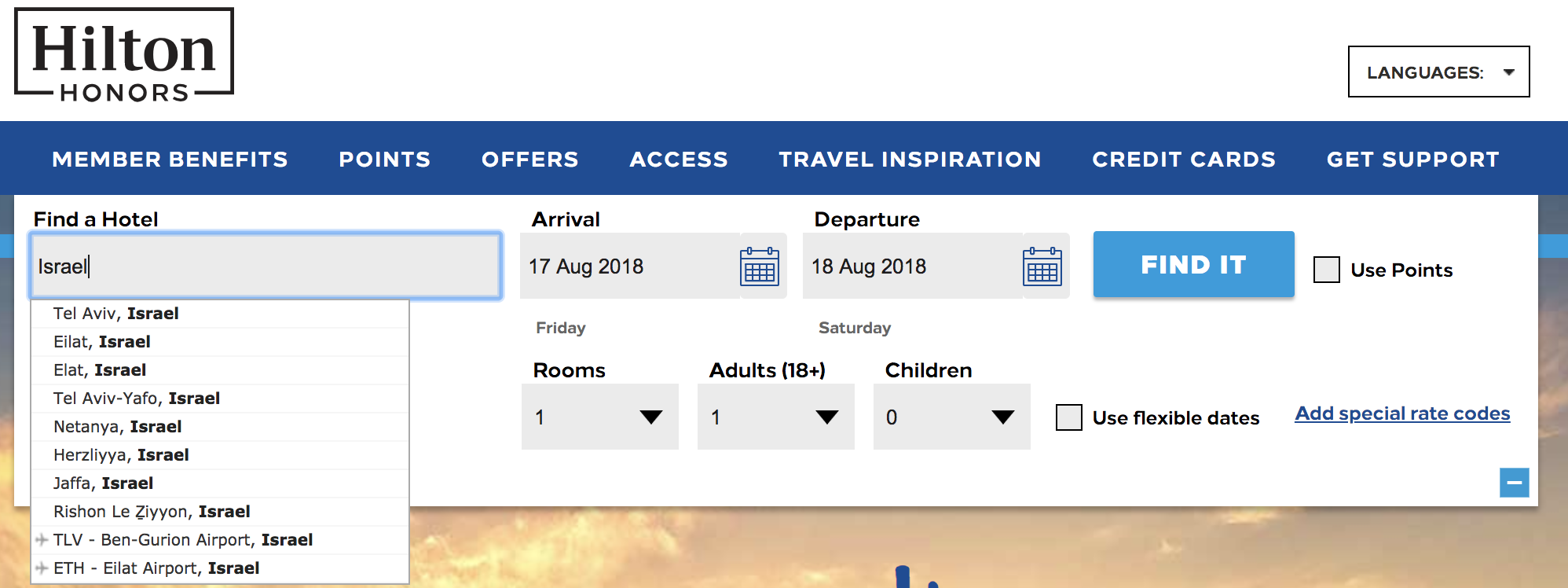This screenshot has height=588, width=1568.
Task: Open the Arrival date calendar icon
Action: pyautogui.click(x=760, y=266)
